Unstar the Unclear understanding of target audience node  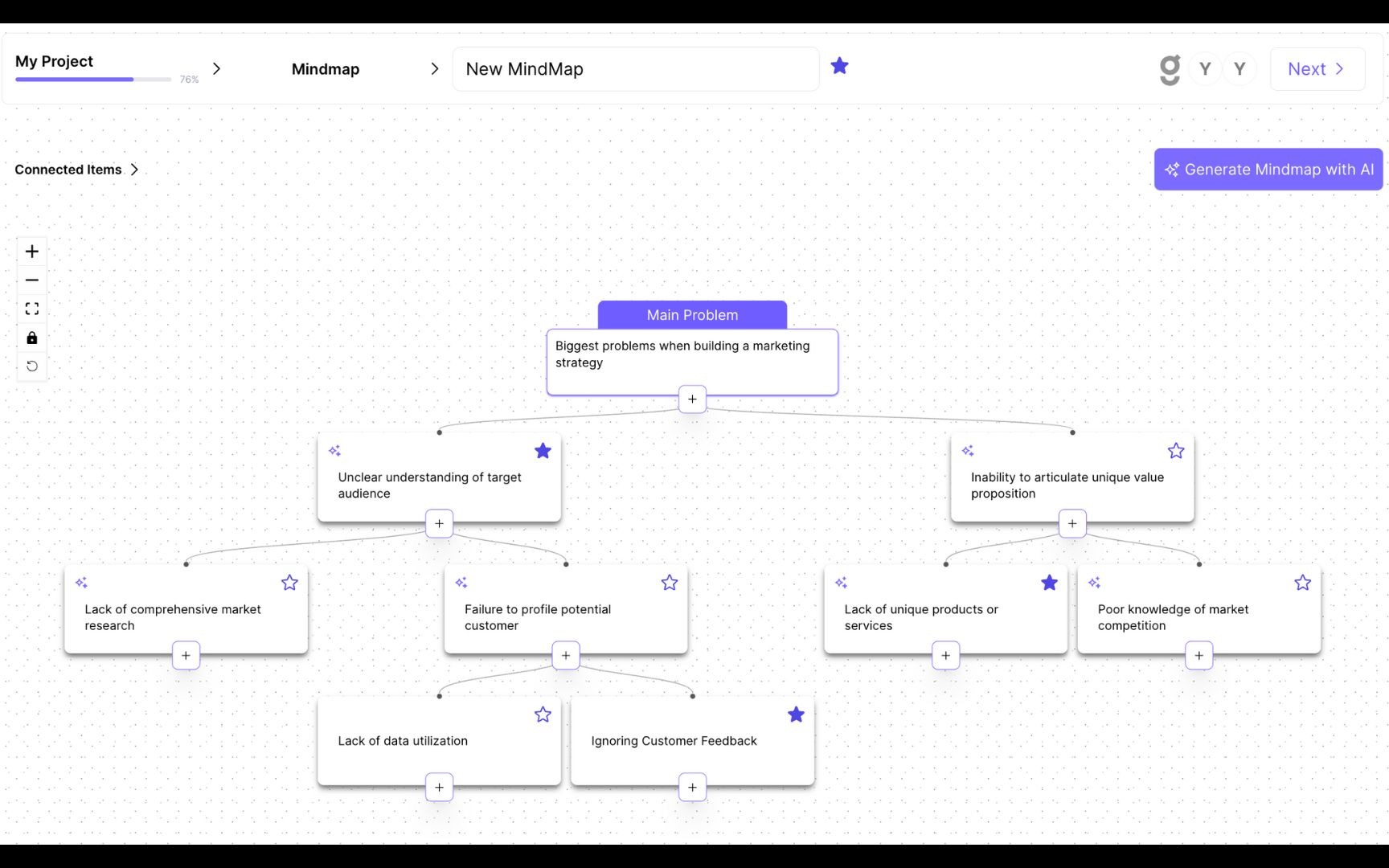click(x=543, y=451)
